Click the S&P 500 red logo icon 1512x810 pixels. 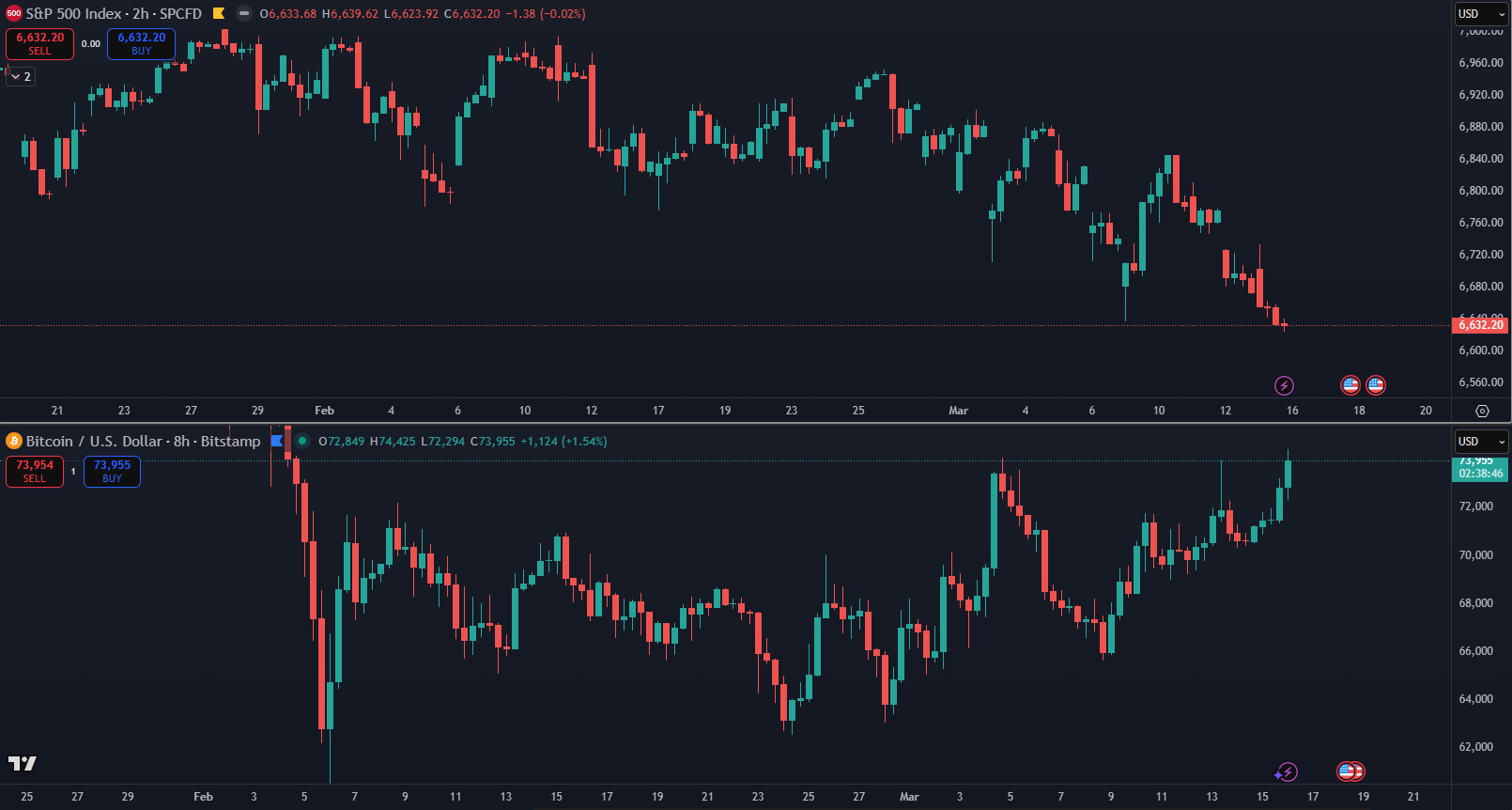pyautogui.click(x=14, y=13)
